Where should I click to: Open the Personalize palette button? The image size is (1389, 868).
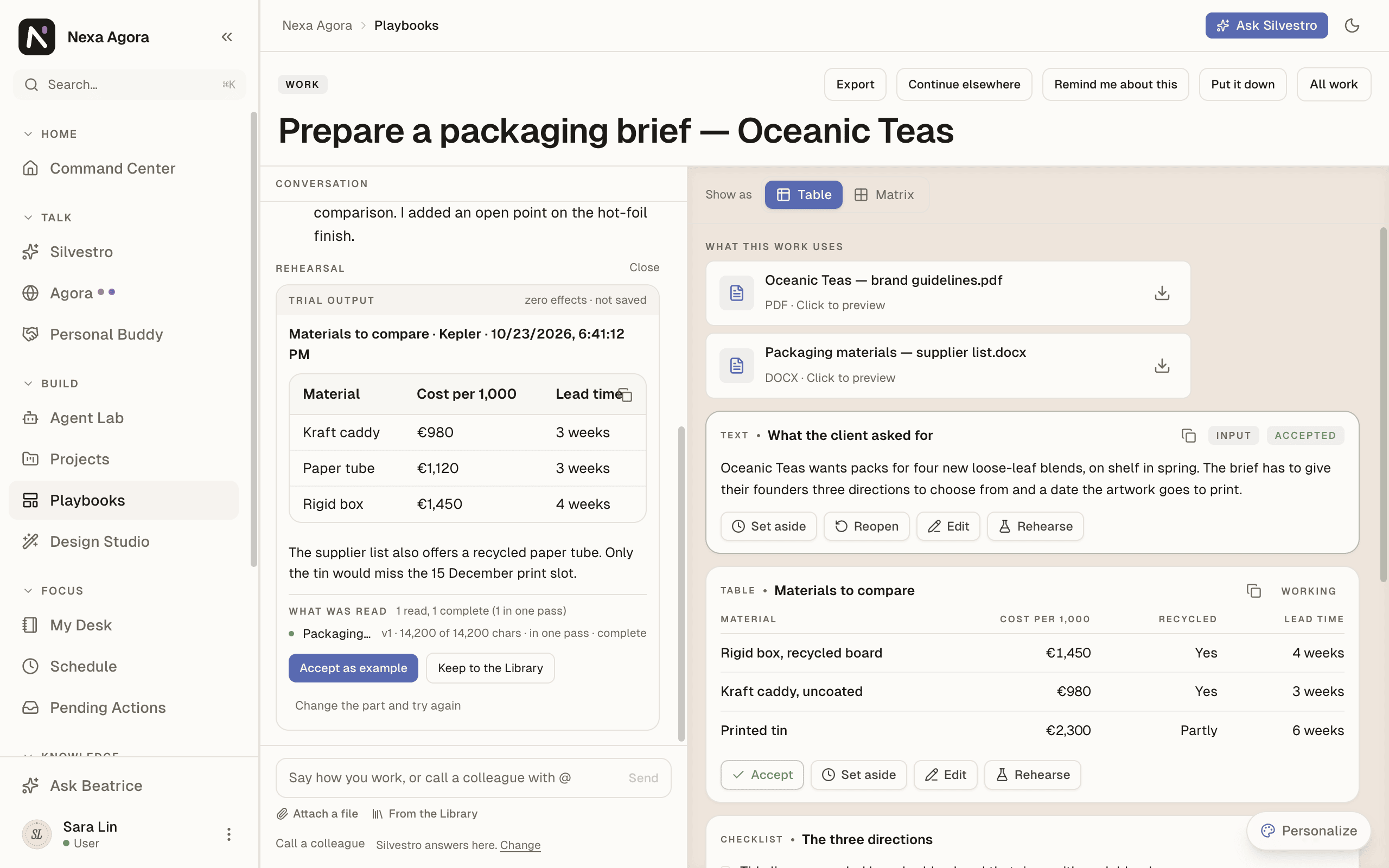click(x=1308, y=831)
